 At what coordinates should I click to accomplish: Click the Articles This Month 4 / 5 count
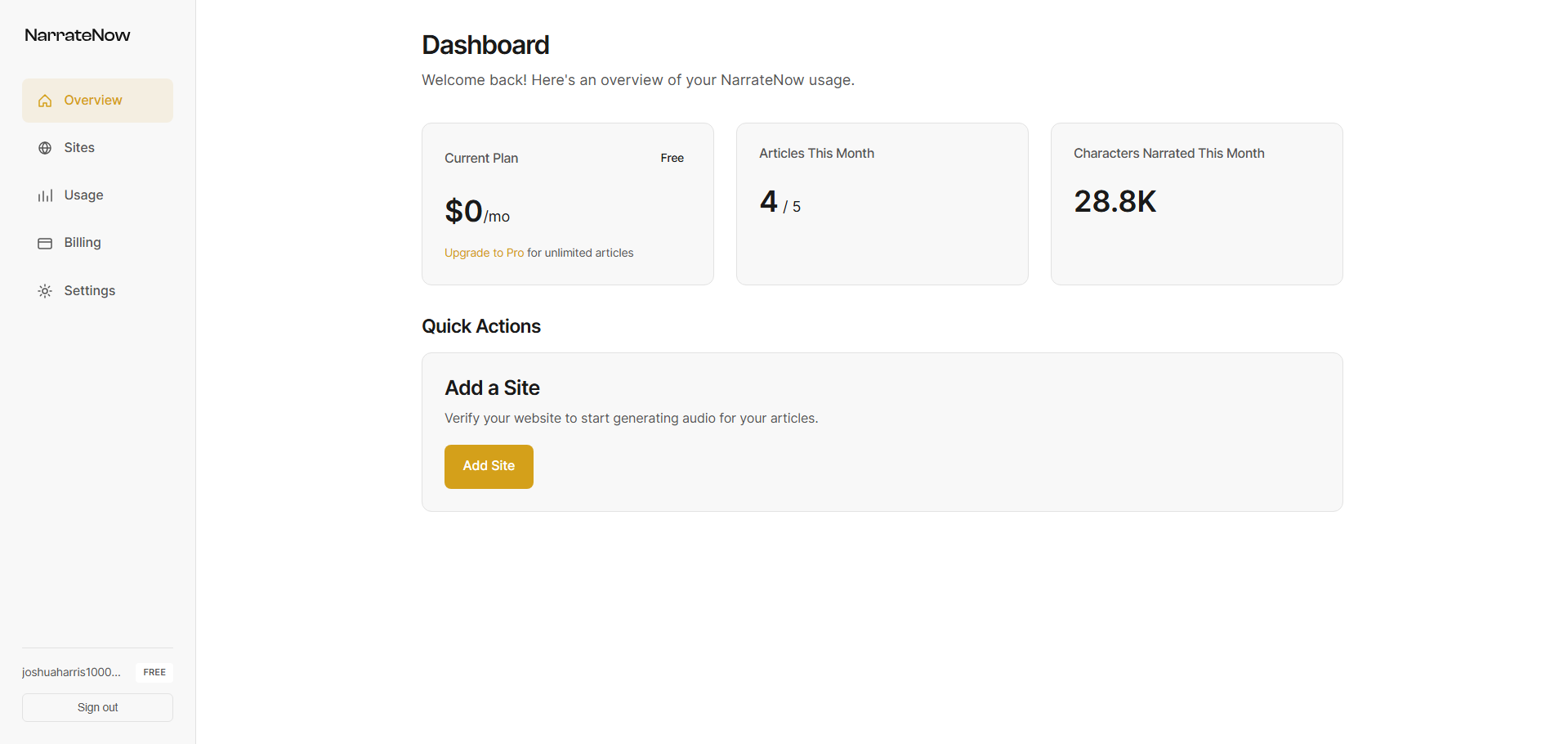click(x=780, y=203)
